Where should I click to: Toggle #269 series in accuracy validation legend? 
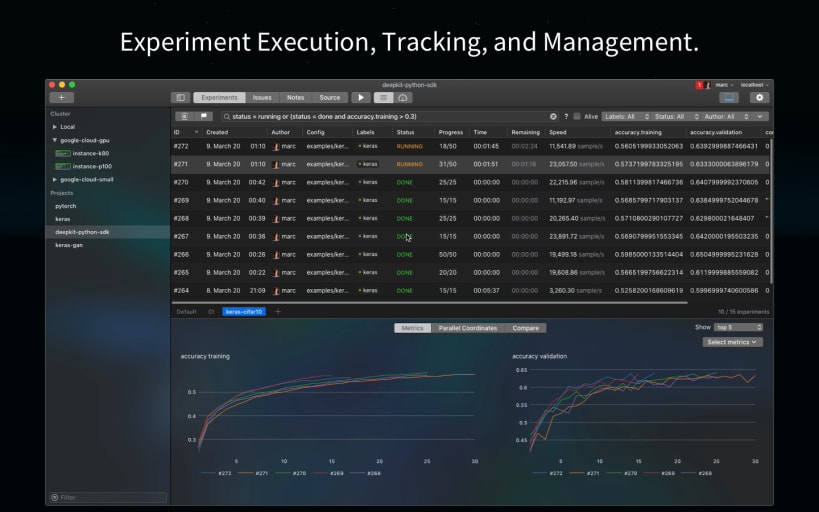point(659,473)
